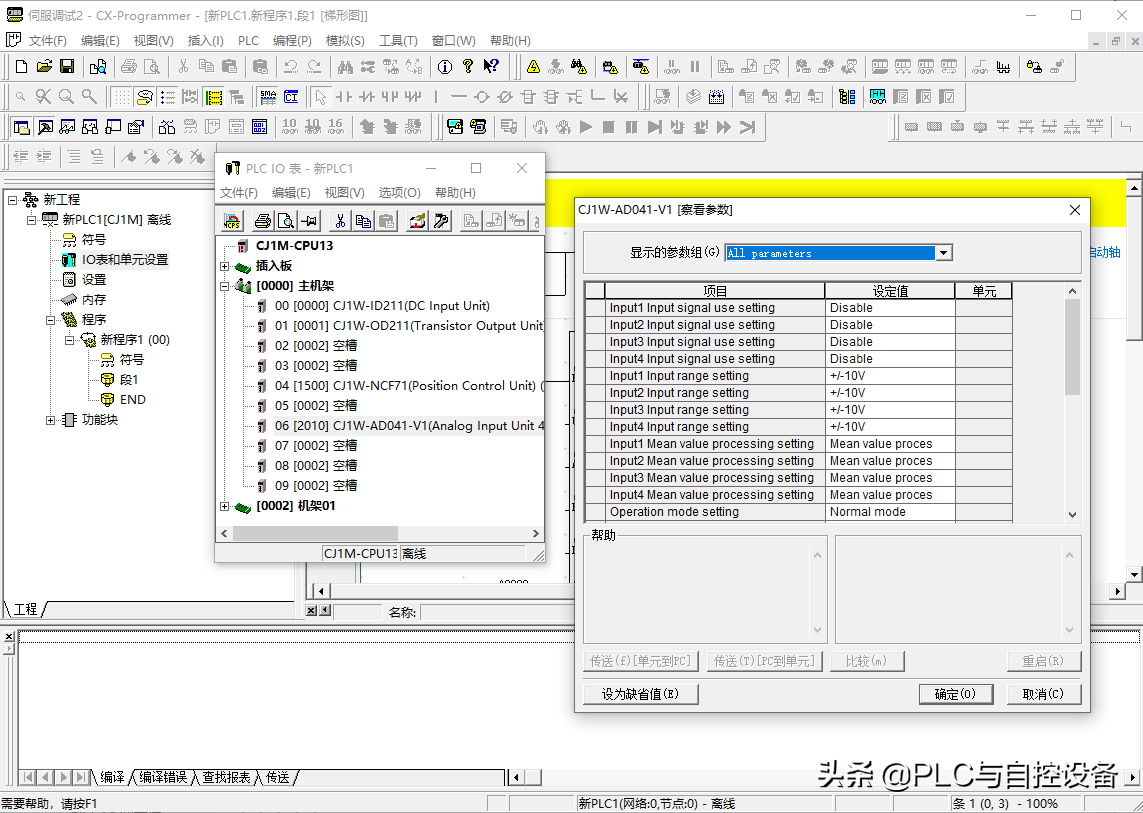Click the print icon in PLC IO table
The image size is (1143, 813).
[262, 221]
